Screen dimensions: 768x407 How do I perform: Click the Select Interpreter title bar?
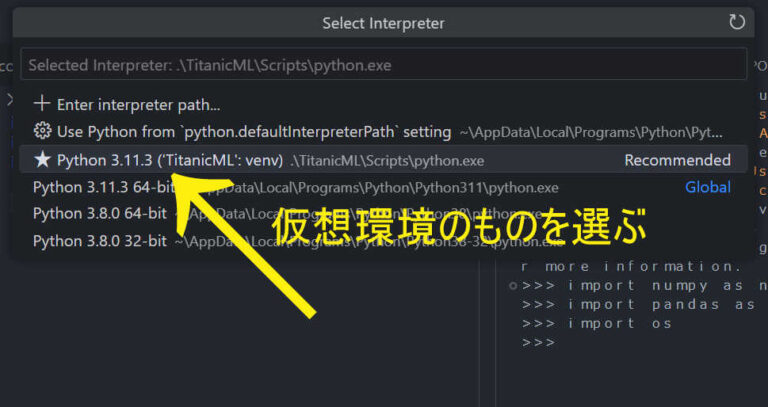pos(383,22)
